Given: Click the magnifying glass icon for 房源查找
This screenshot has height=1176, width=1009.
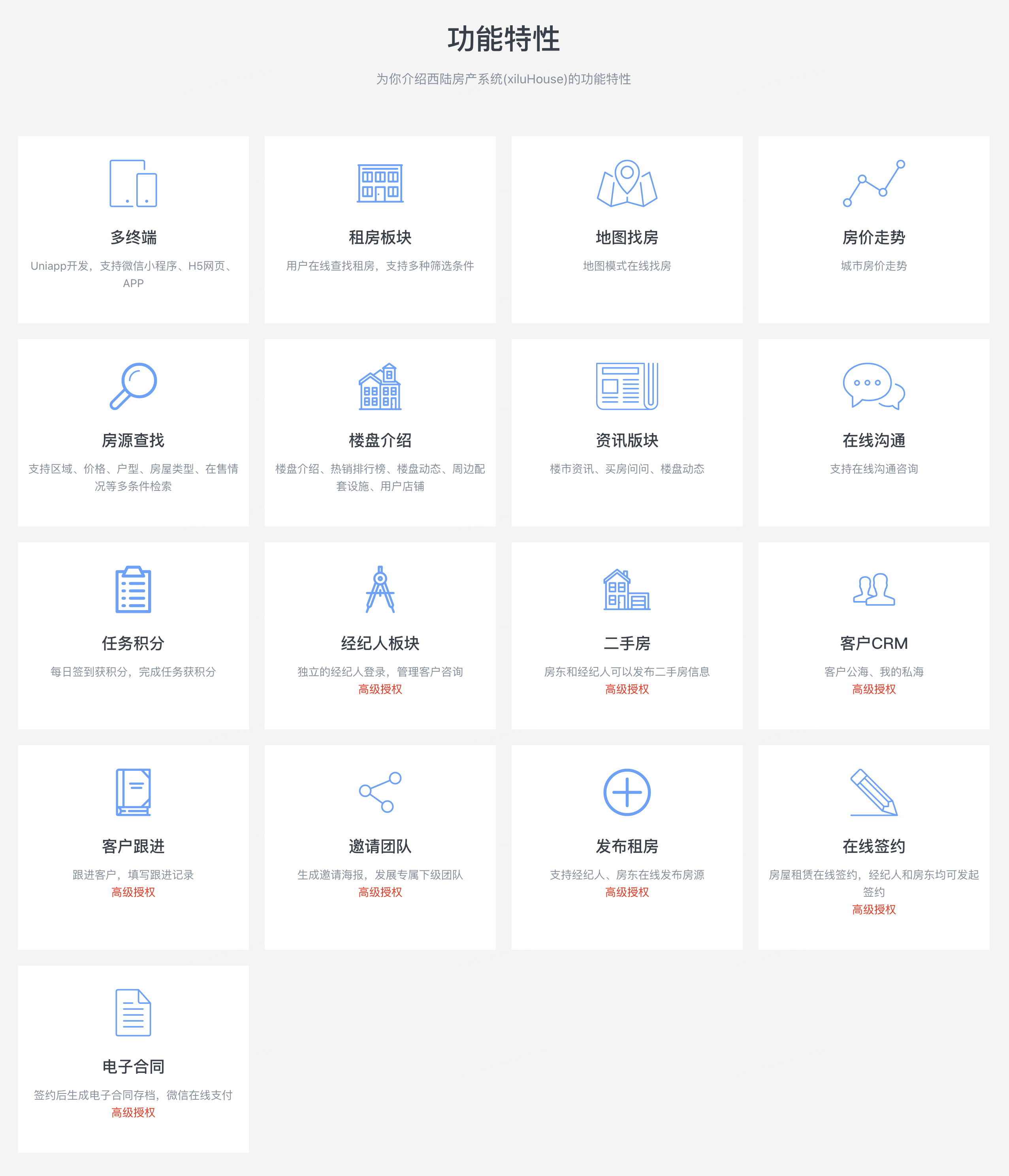Looking at the screenshot, I should click(x=133, y=386).
